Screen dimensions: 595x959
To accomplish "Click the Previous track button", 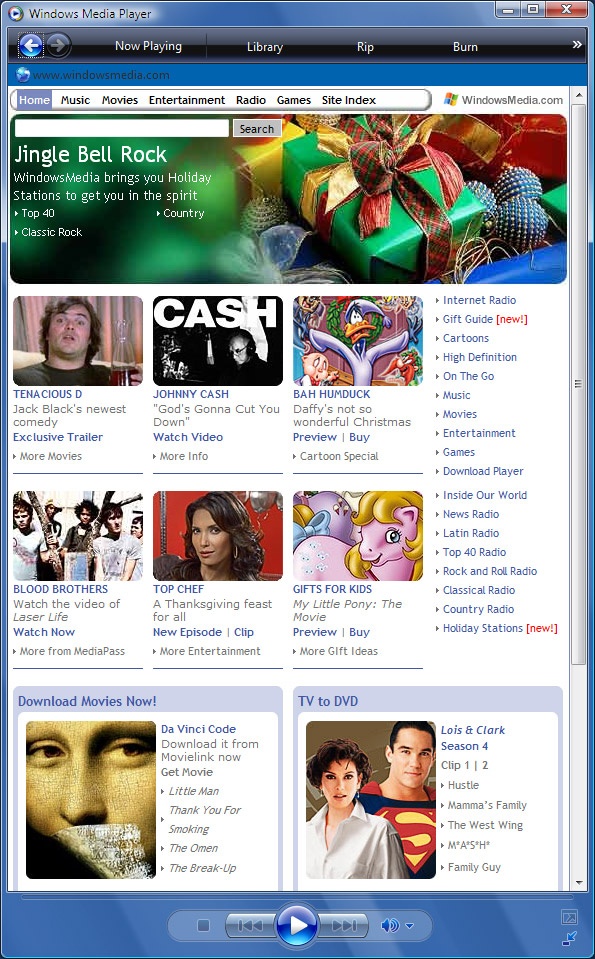I will [x=251, y=925].
